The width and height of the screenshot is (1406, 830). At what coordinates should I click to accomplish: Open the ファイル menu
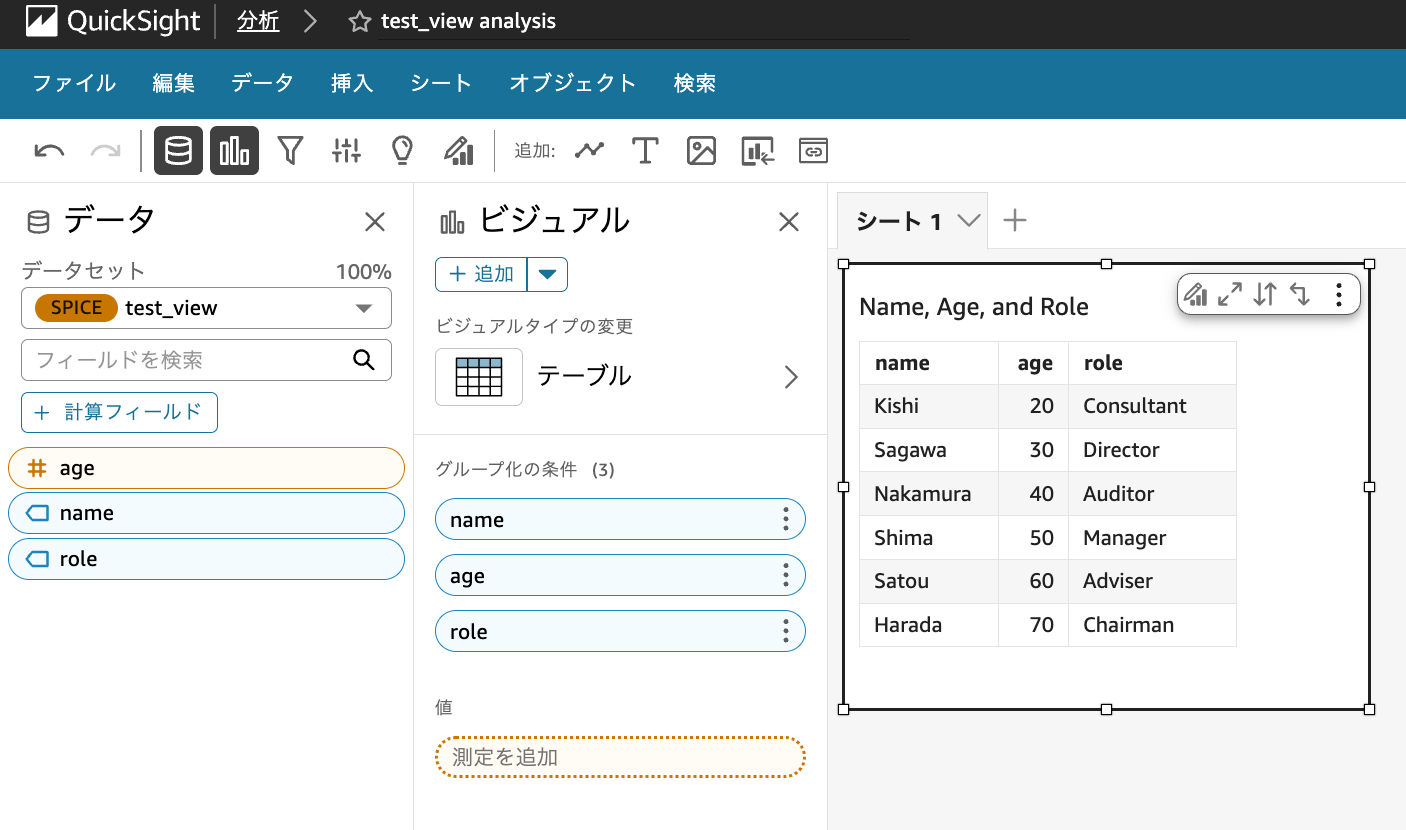74,83
